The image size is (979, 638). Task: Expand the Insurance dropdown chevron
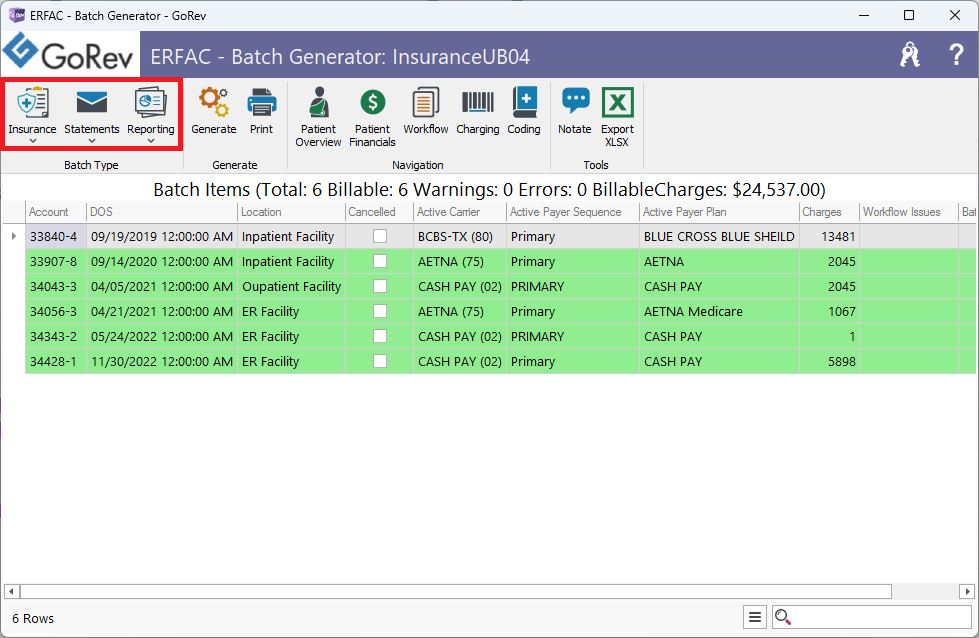point(32,141)
